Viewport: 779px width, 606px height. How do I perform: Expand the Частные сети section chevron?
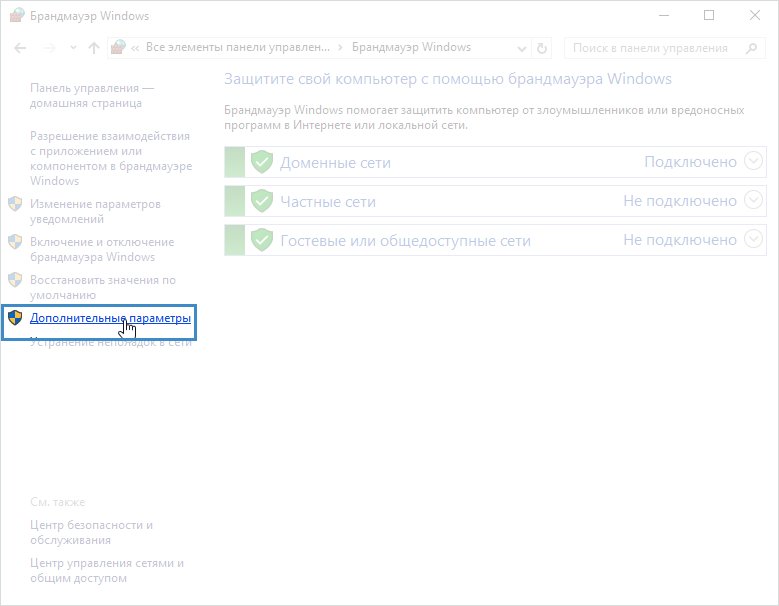coord(754,200)
